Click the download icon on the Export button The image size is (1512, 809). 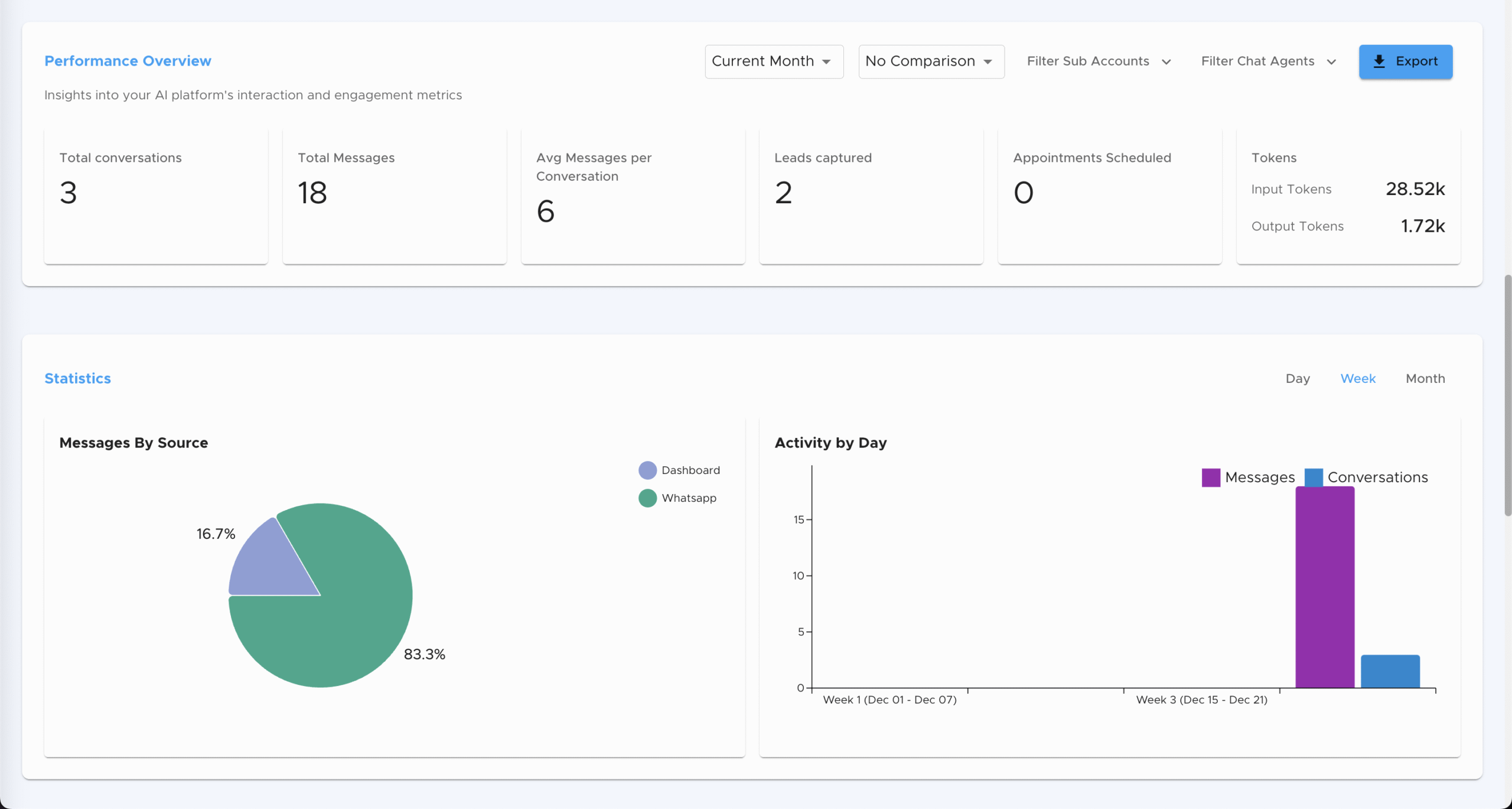tap(1379, 61)
